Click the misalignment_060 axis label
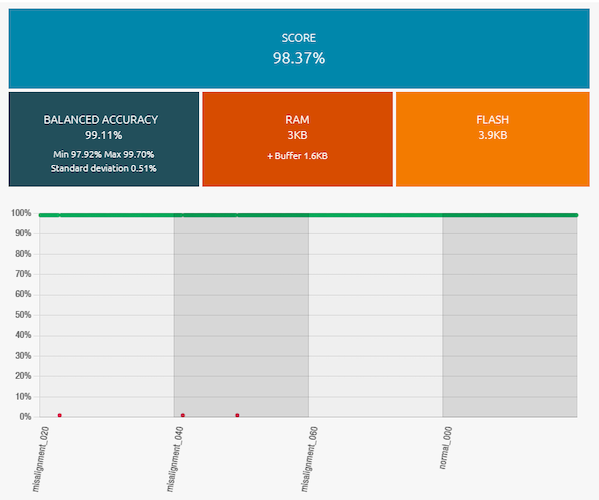 pos(309,459)
